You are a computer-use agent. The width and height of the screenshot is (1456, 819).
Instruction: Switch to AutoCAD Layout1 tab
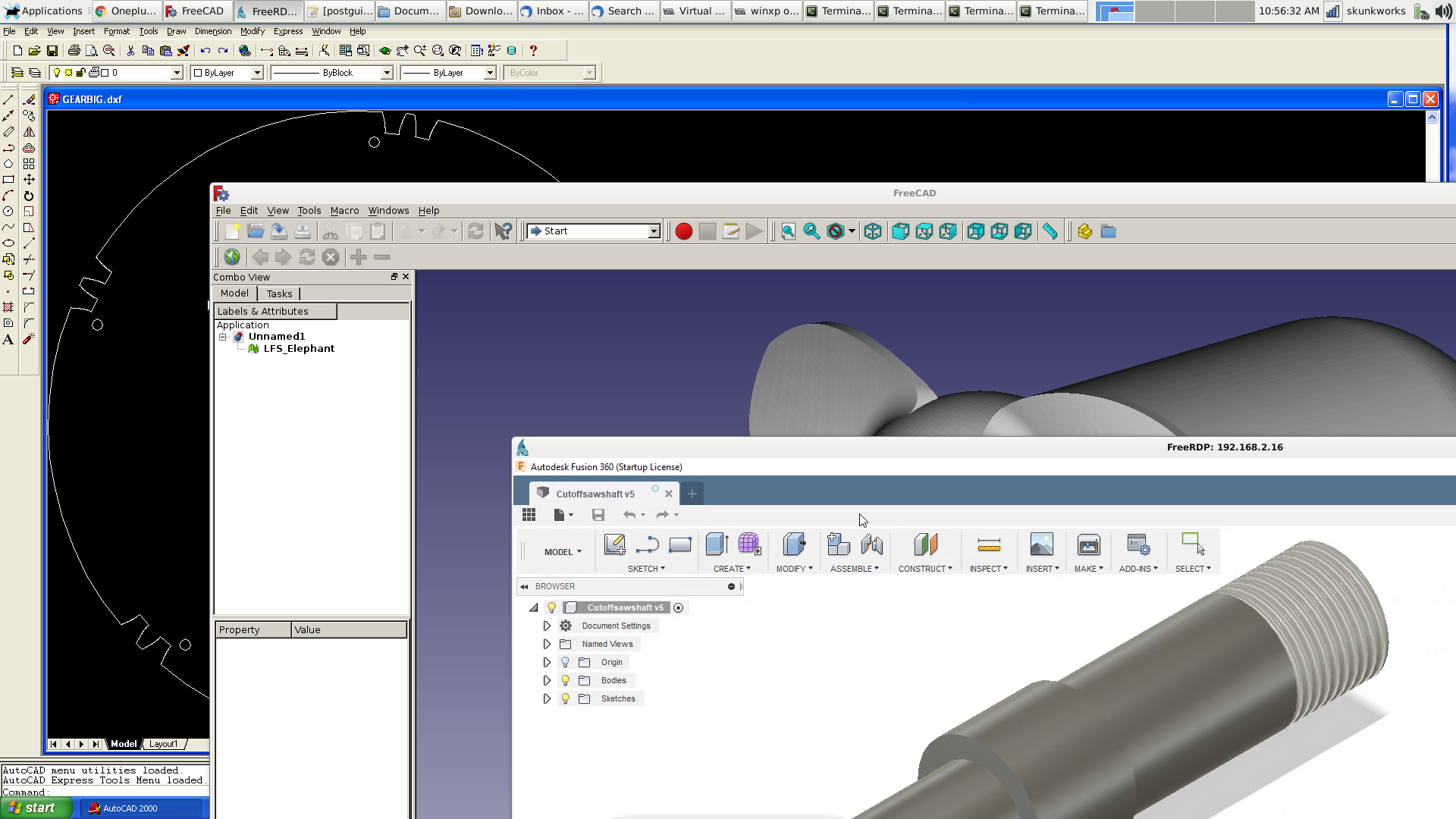pos(164,744)
